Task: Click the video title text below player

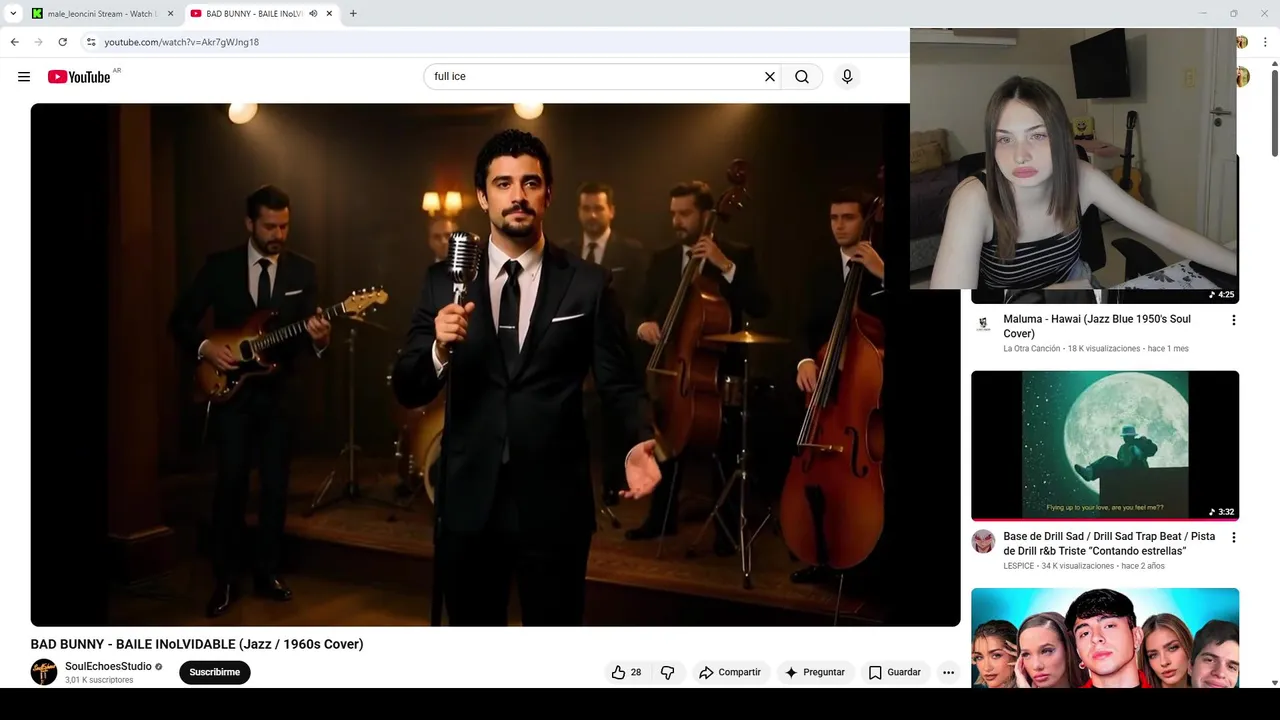Action: pos(197,644)
